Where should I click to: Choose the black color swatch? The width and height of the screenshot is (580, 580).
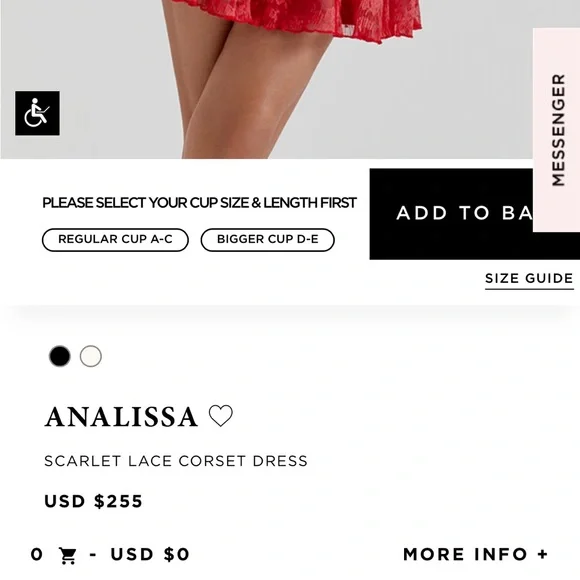(60, 356)
